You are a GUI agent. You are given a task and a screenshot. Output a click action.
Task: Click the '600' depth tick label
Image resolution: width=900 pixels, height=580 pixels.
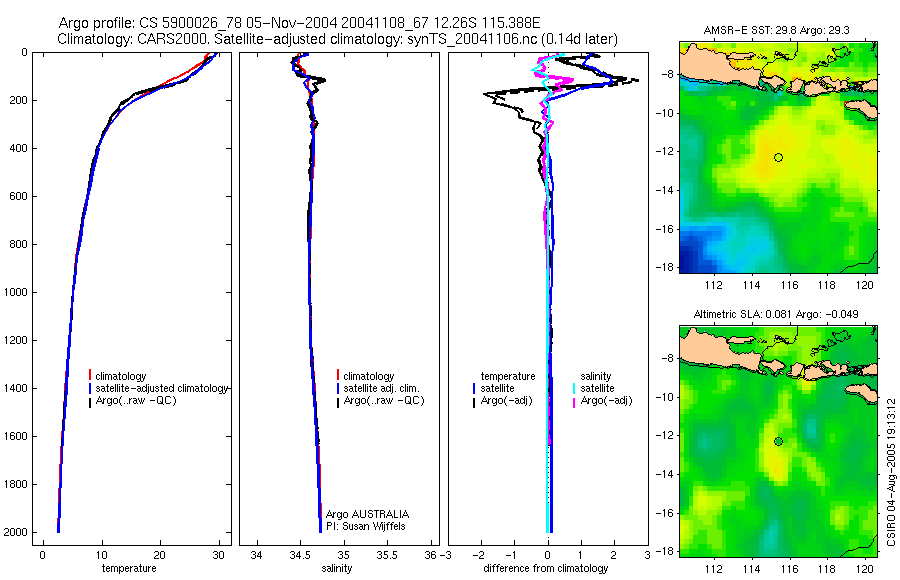tap(18, 196)
